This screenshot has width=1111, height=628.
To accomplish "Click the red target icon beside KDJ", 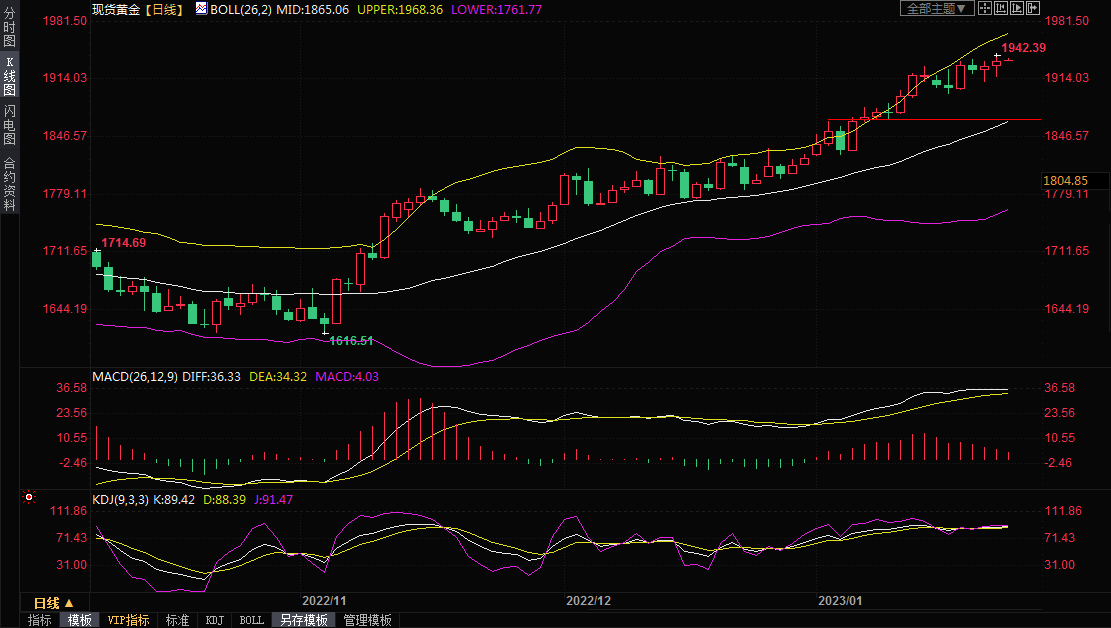I will click(x=29, y=497).
